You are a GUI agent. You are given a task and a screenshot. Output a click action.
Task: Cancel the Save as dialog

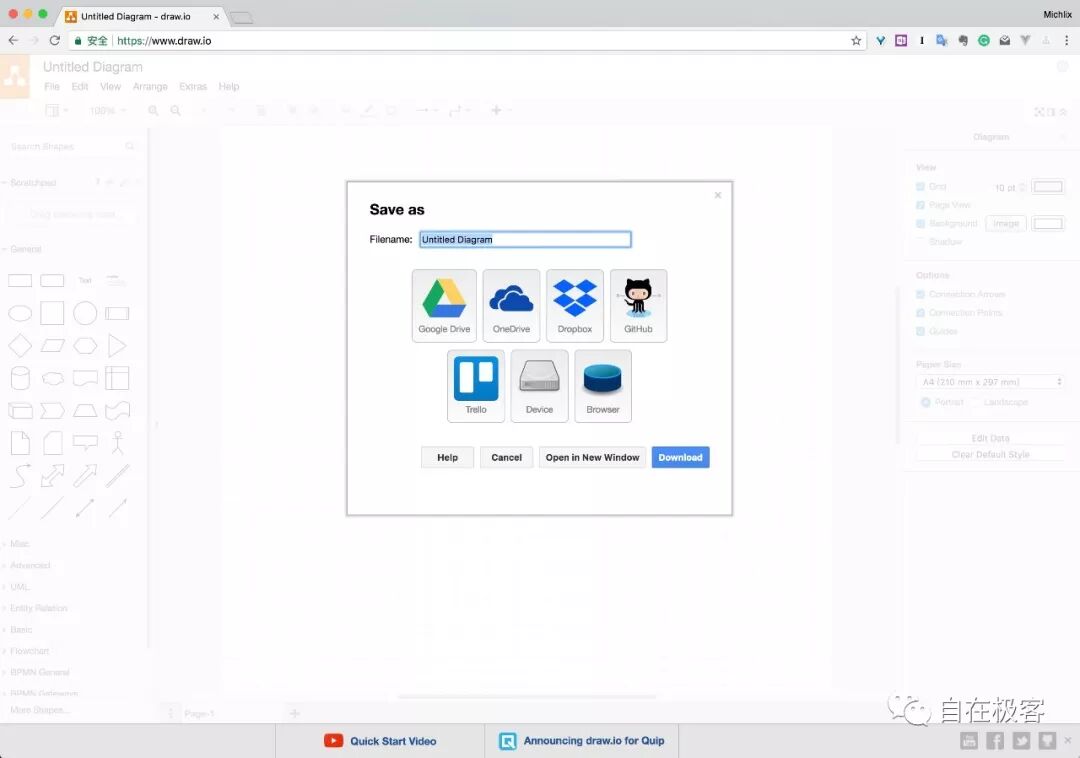[x=506, y=457]
